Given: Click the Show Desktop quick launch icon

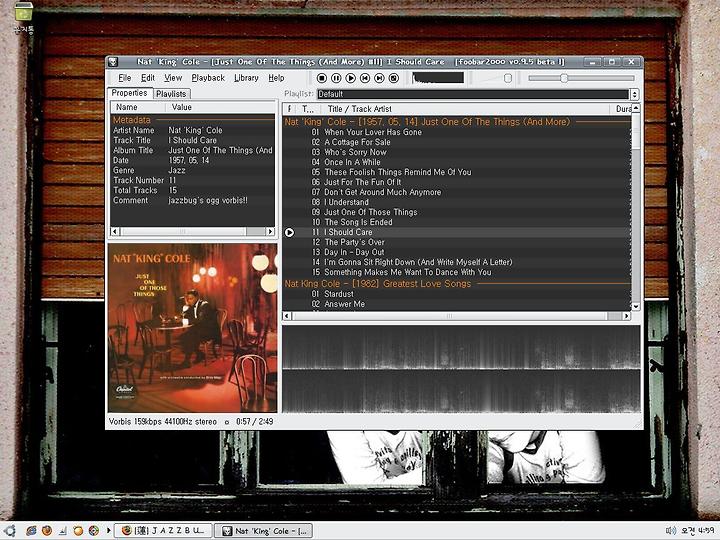Looking at the screenshot, I should tap(63, 531).
